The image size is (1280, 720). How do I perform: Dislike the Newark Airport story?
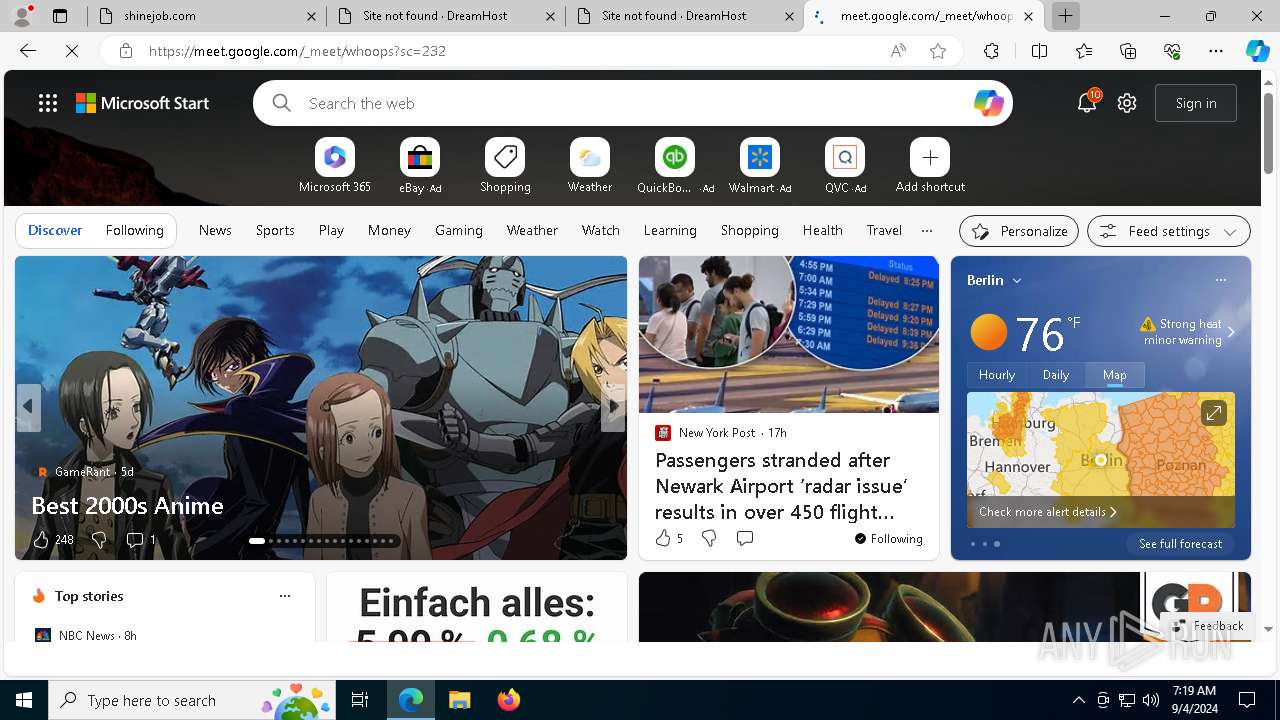(709, 538)
